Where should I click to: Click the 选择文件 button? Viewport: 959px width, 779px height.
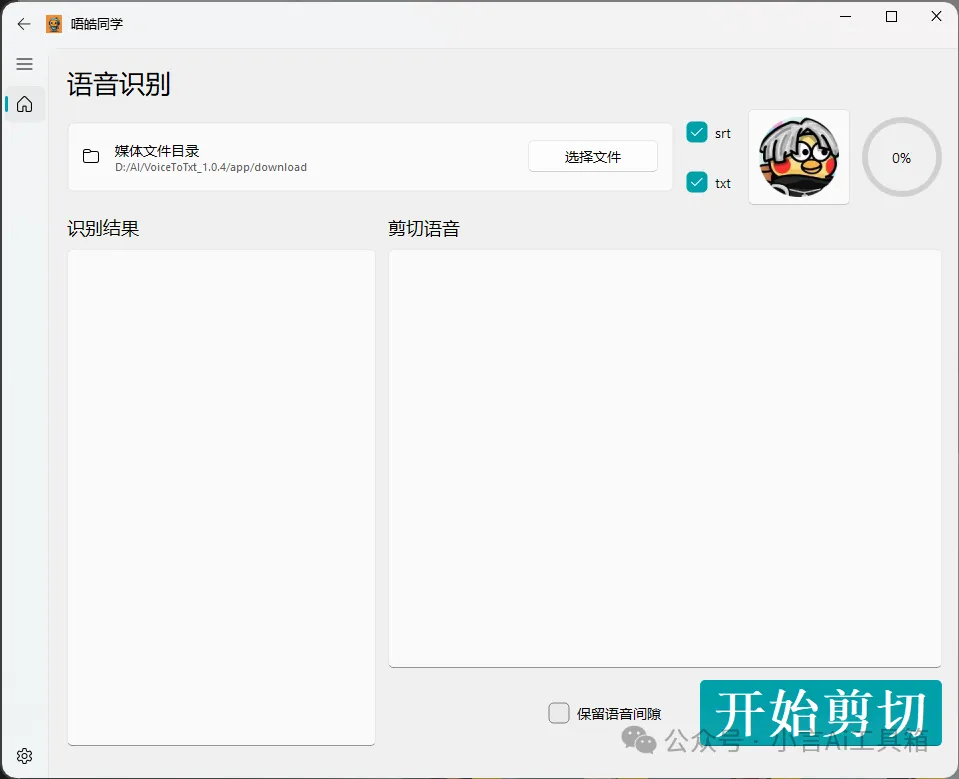593,157
